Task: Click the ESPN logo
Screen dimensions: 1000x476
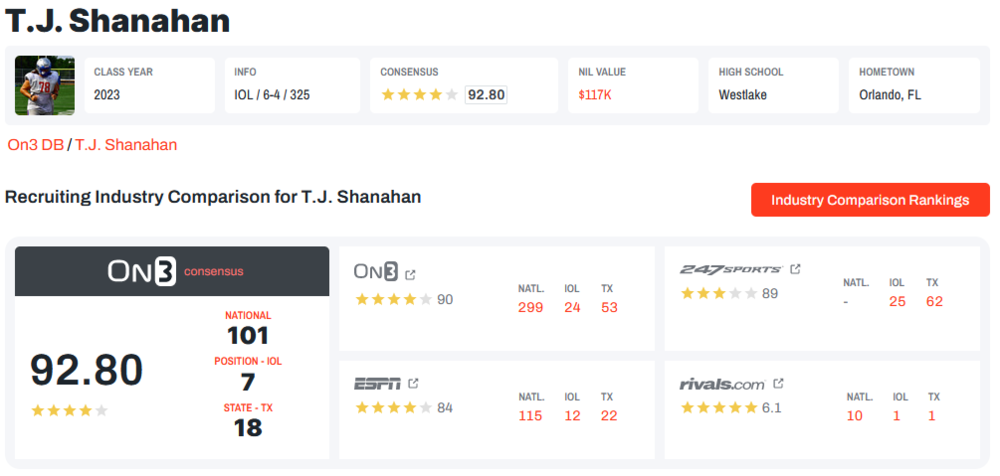Action: [377, 383]
